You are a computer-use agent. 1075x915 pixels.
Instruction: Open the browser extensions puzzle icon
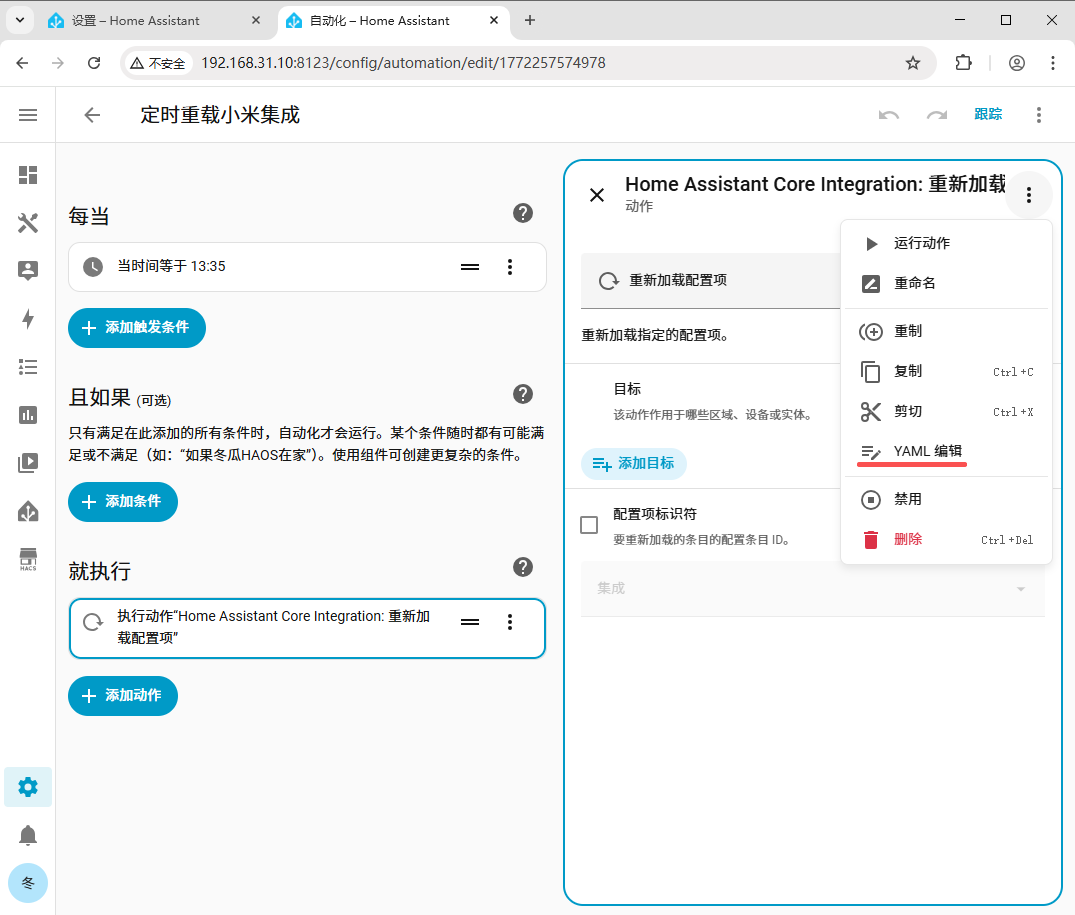point(963,63)
